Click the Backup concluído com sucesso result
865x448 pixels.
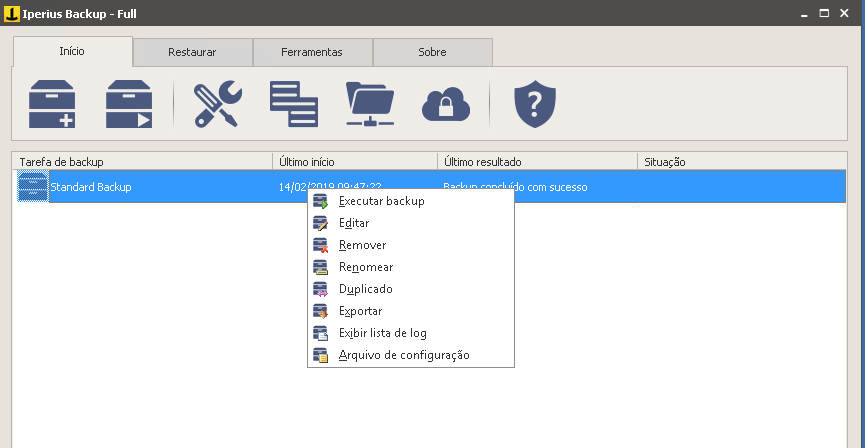pyautogui.click(x=515, y=187)
